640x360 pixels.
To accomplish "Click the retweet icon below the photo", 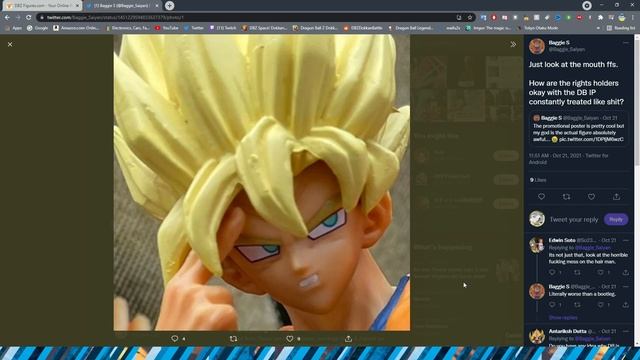I will click(x=233, y=338).
